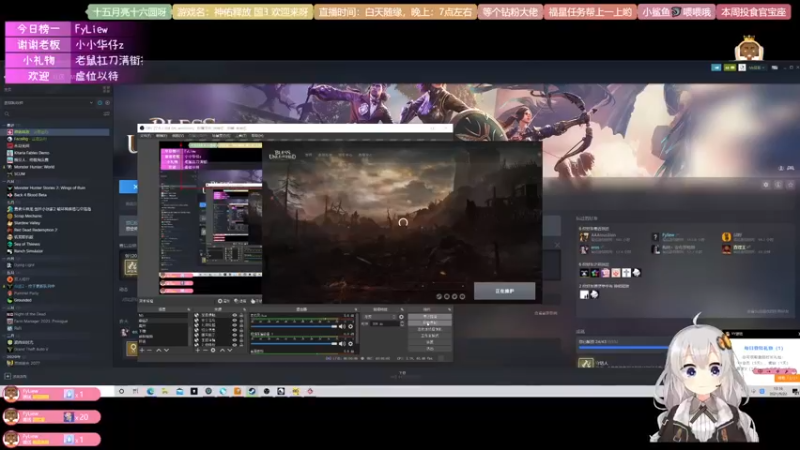Open gear menu of first mixer channel

click(351, 326)
